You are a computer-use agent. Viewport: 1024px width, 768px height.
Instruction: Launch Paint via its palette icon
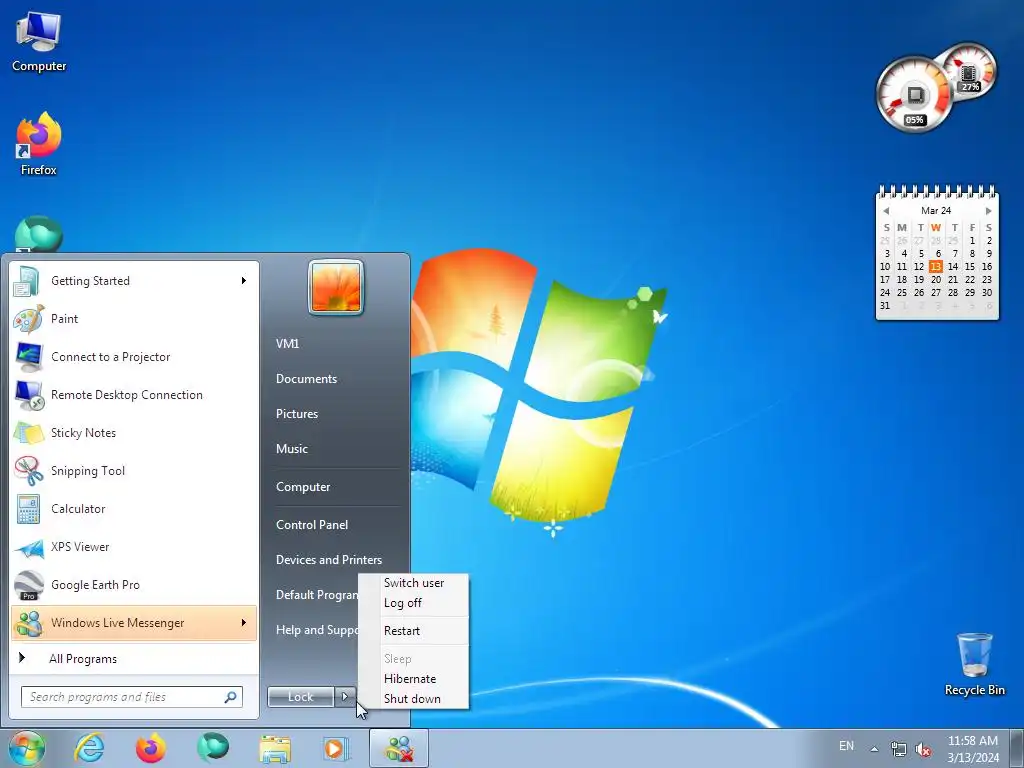[28, 319]
